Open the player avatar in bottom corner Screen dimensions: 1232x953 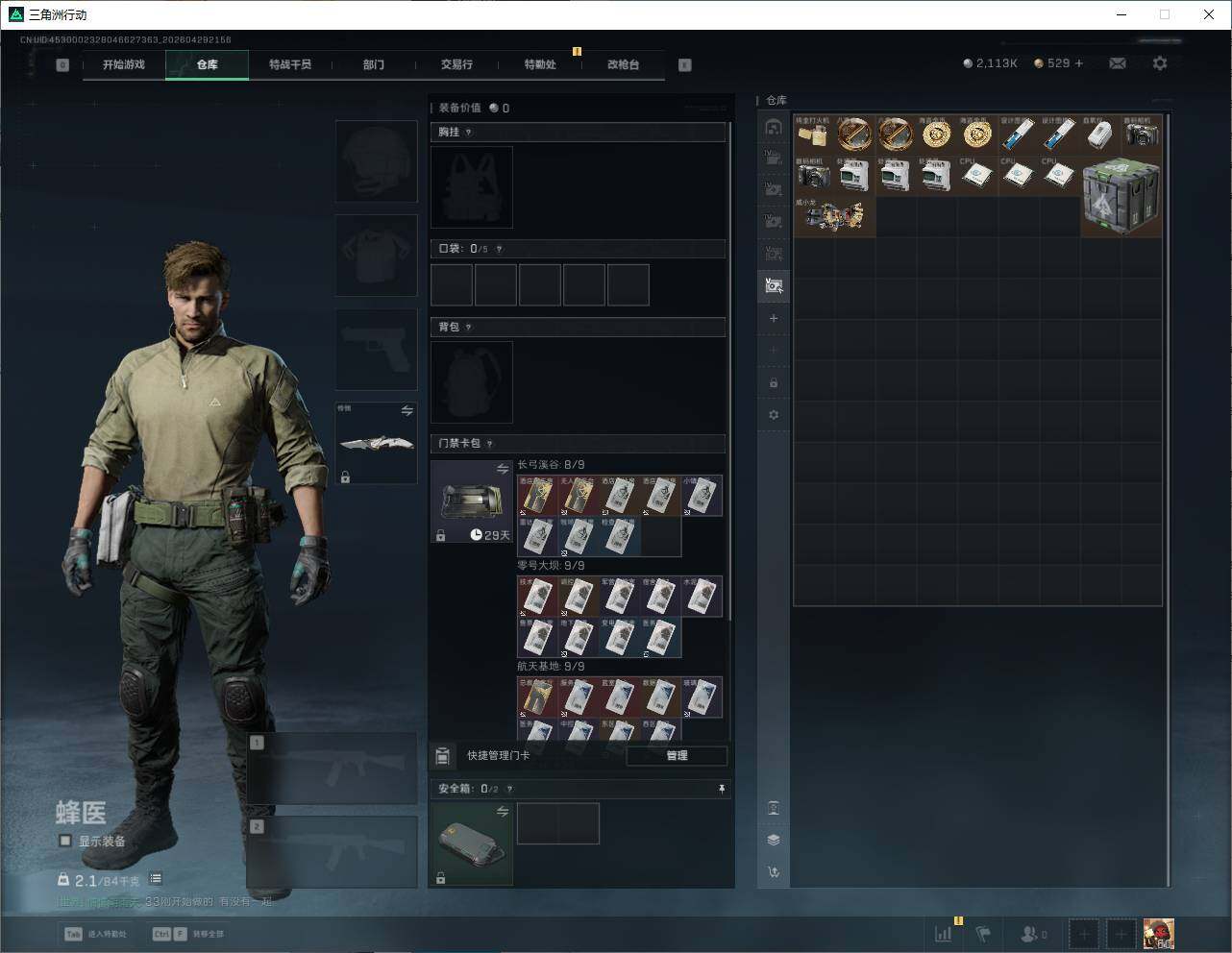(1158, 933)
